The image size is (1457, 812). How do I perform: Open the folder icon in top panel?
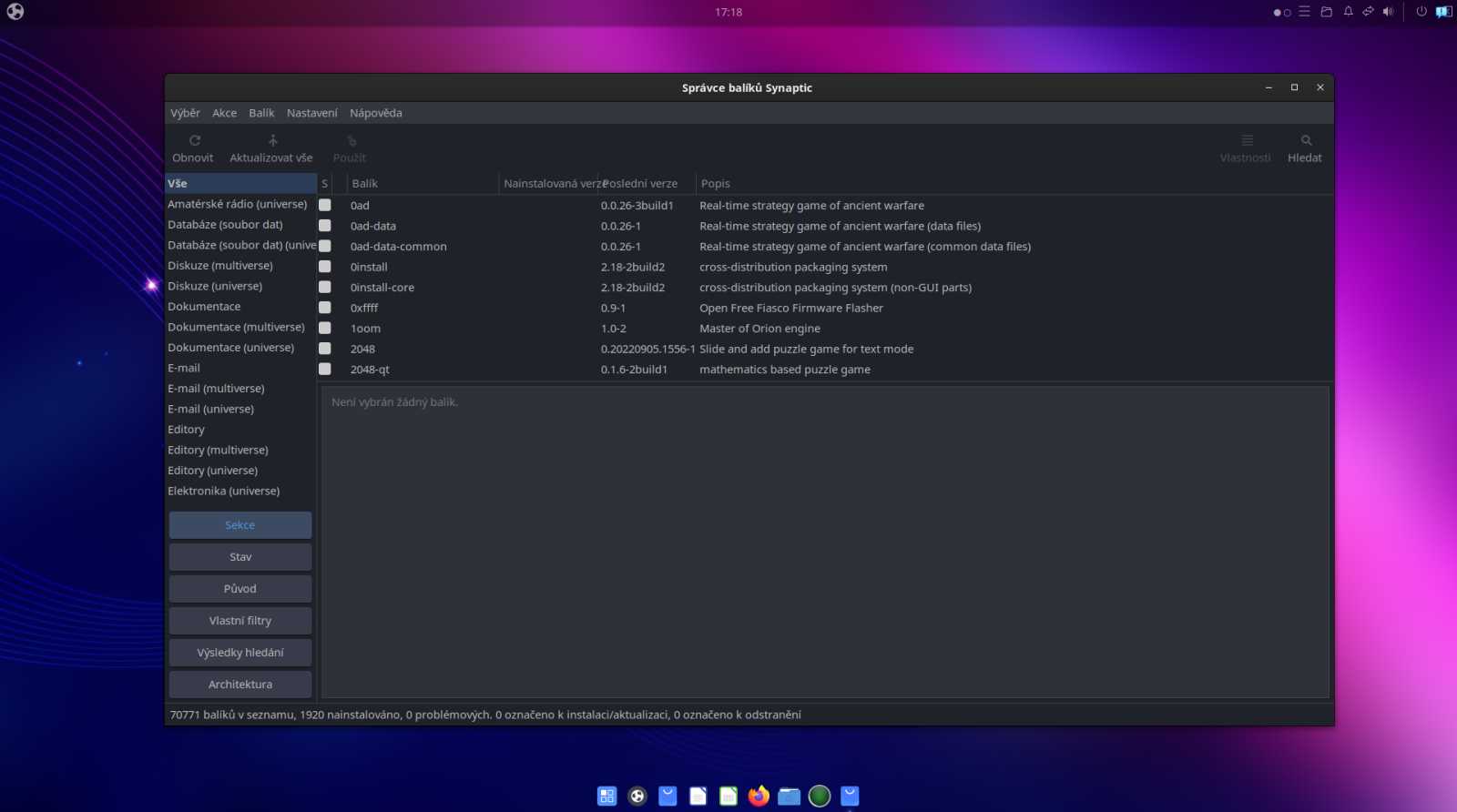(1327, 12)
